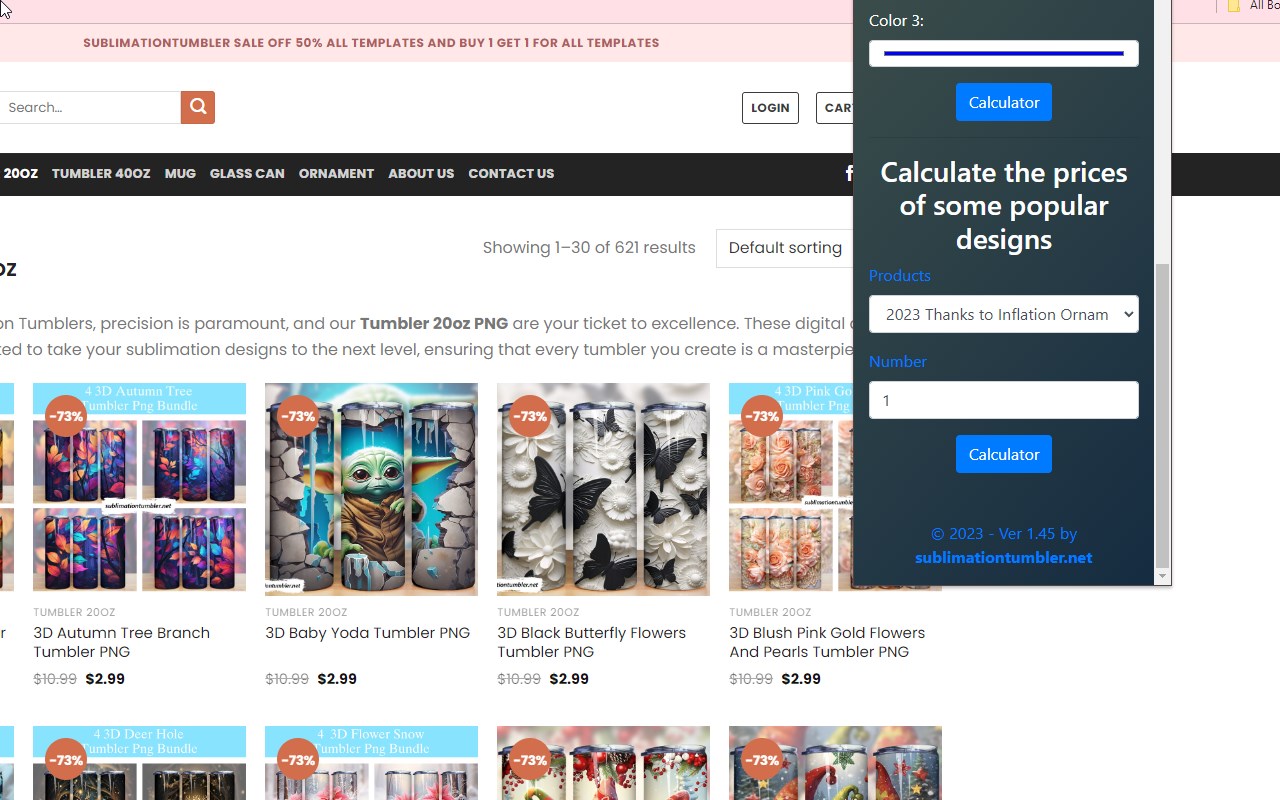Click 'Tumbler 20oz PNG' bold text

point(434,324)
